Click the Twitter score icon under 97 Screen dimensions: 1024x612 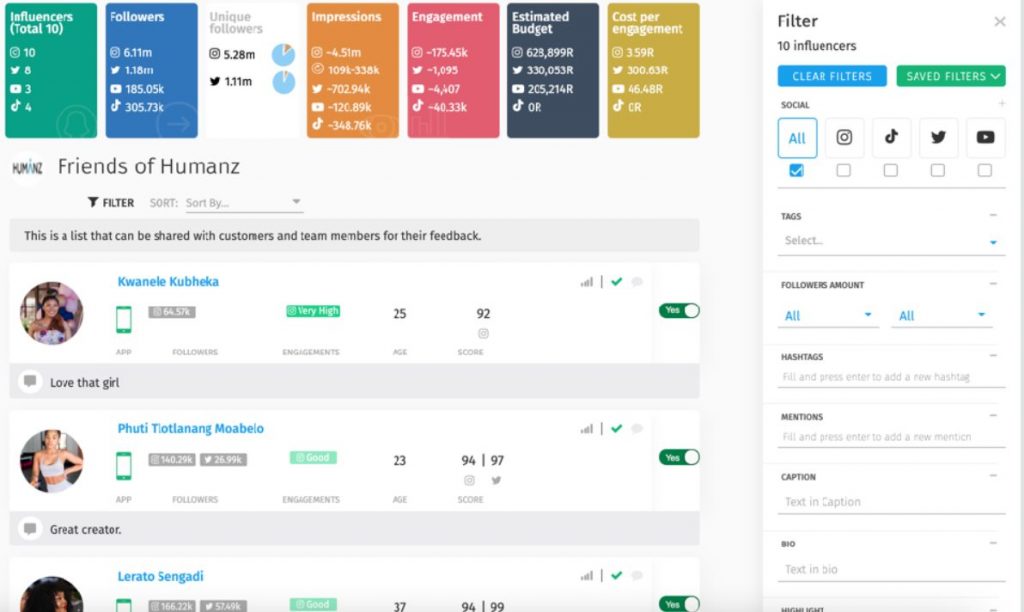[496, 481]
